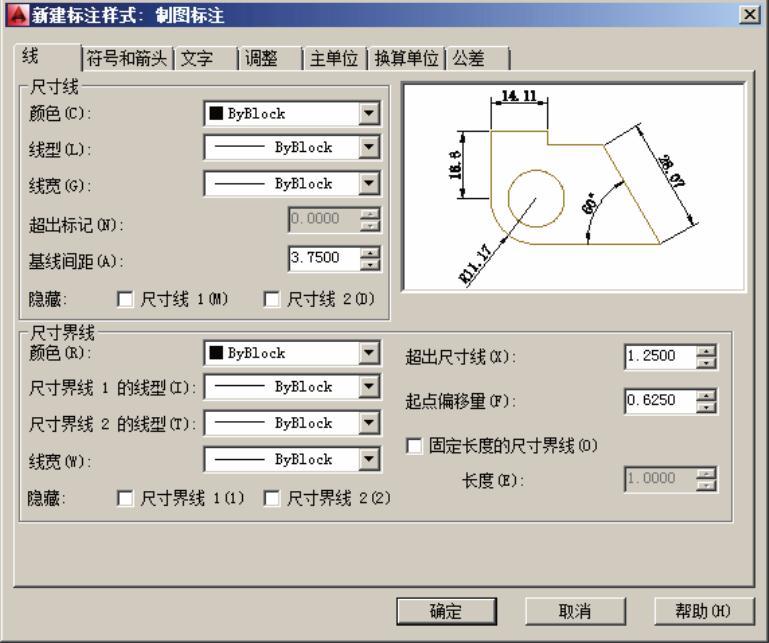Screen dimensions: 769x643
Task: Switch to the 符号和箭头 tab
Action: pos(130,59)
